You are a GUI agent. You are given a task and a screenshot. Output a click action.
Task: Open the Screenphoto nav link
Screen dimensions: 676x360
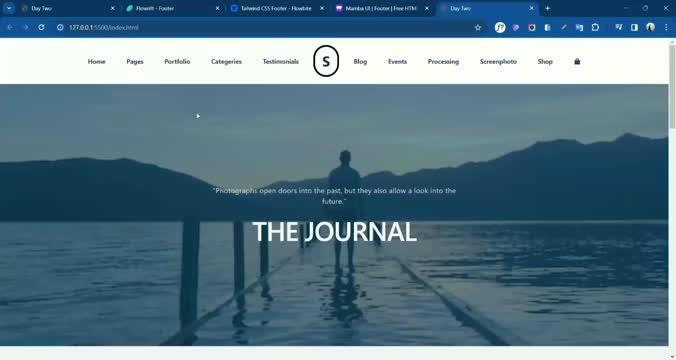pyautogui.click(x=498, y=62)
